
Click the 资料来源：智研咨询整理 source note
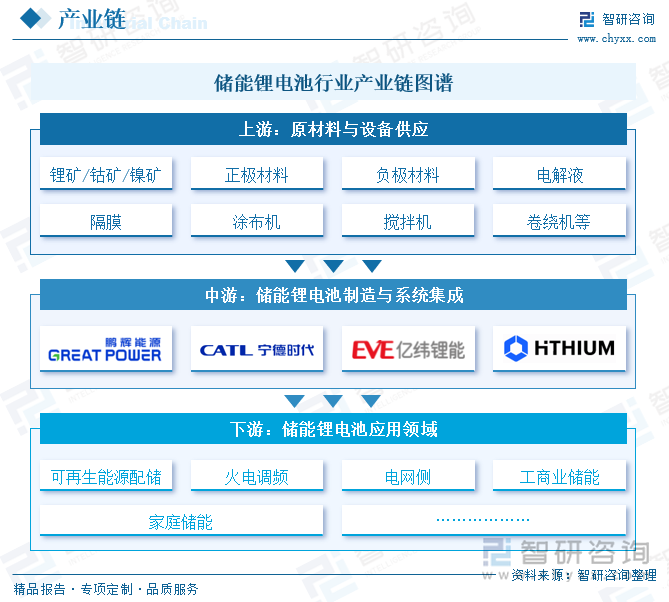click(584, 575)
